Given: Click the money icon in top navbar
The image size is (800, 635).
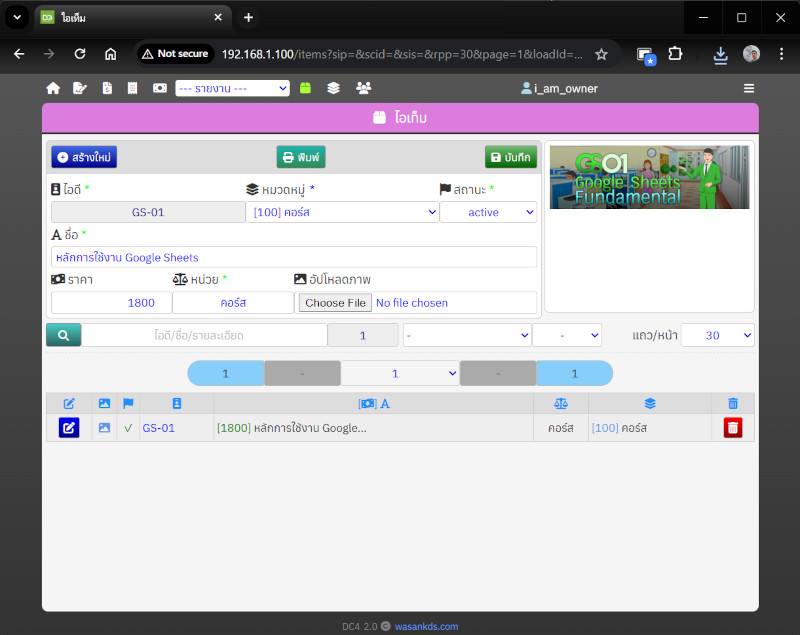Looking at the screenshot, I should 160,88.
